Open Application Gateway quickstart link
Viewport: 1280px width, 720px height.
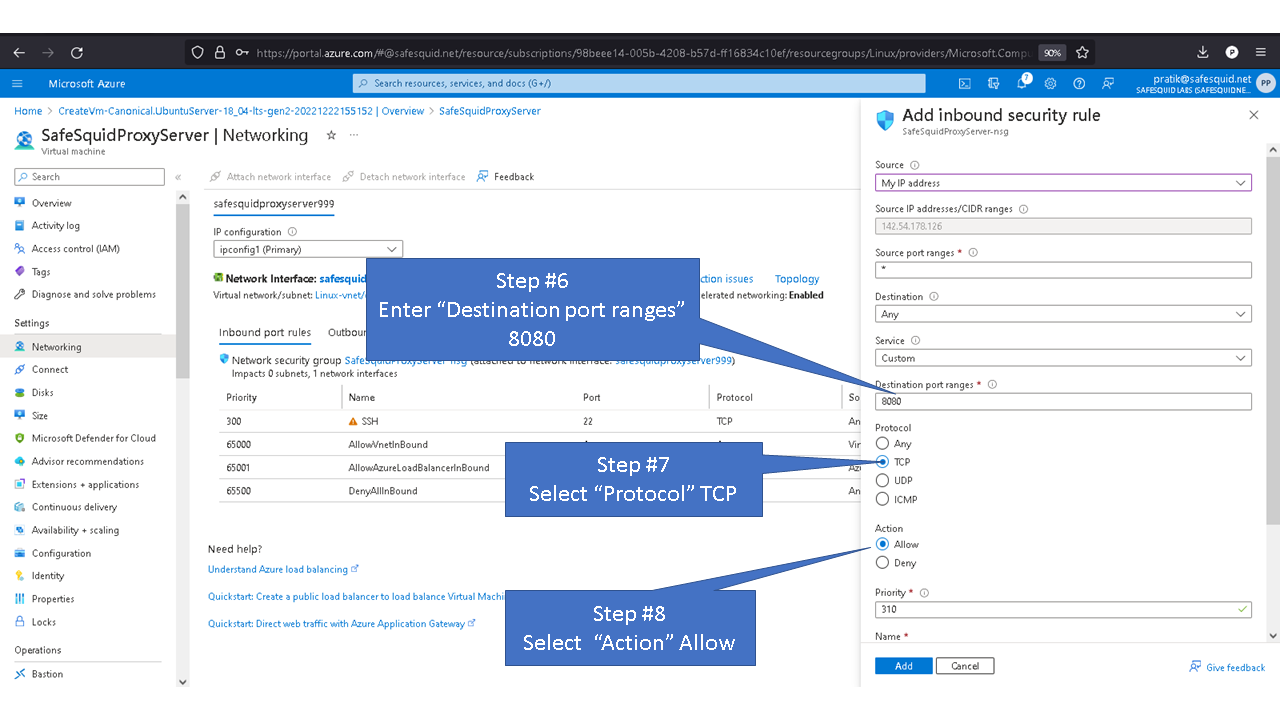click(341, 624)
